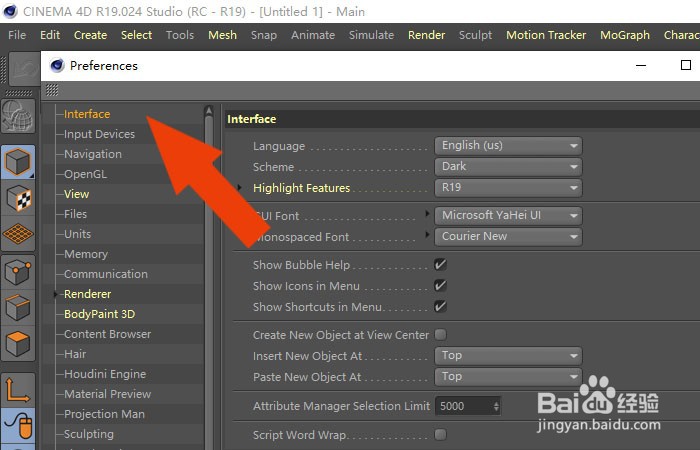Open the Sculpt menu
Viewport: 700px width, 450px height.
[475, 35]
